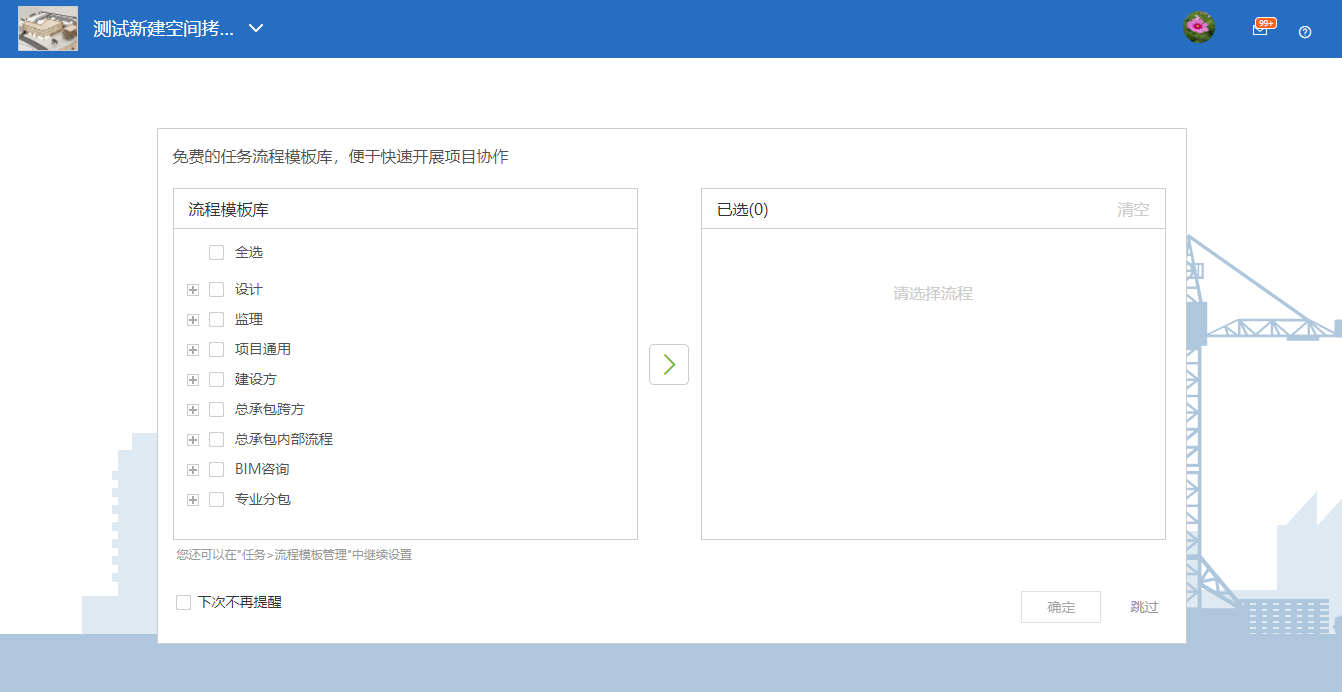Expand the 设计 tree node

pyautogui.click(x=193, y=290)
